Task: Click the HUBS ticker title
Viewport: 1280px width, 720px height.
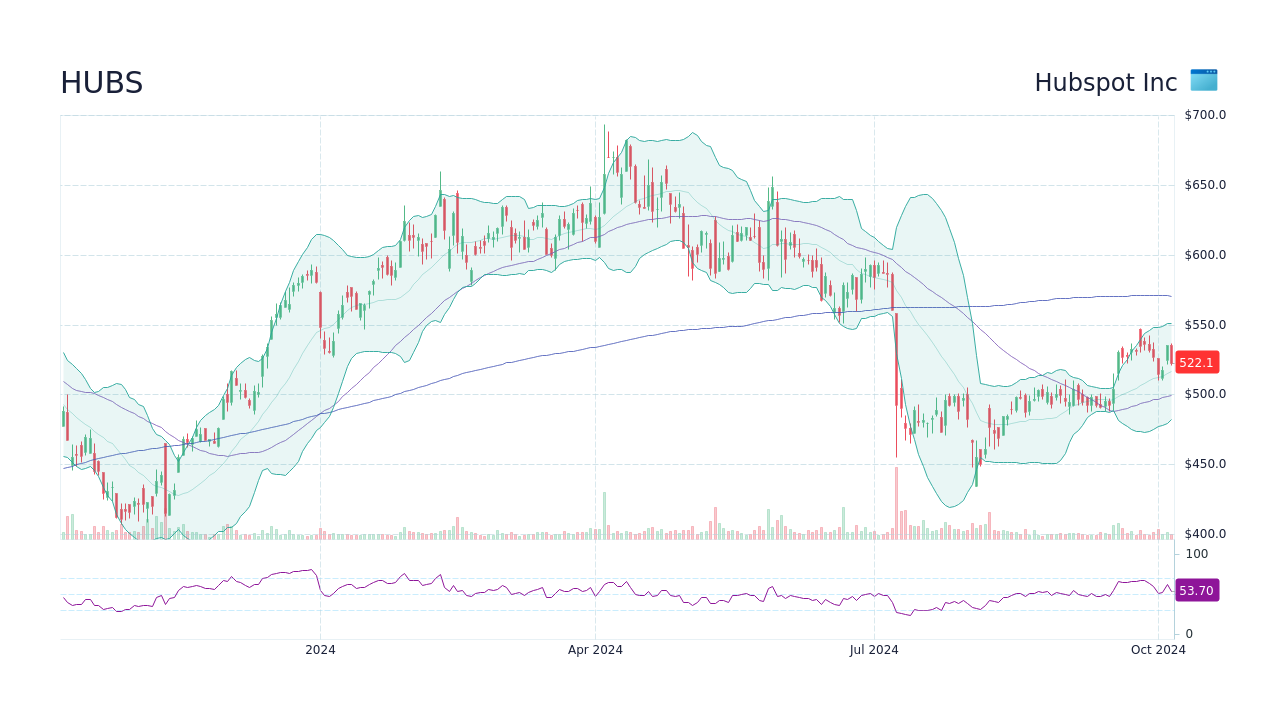Action: point(102,83)
